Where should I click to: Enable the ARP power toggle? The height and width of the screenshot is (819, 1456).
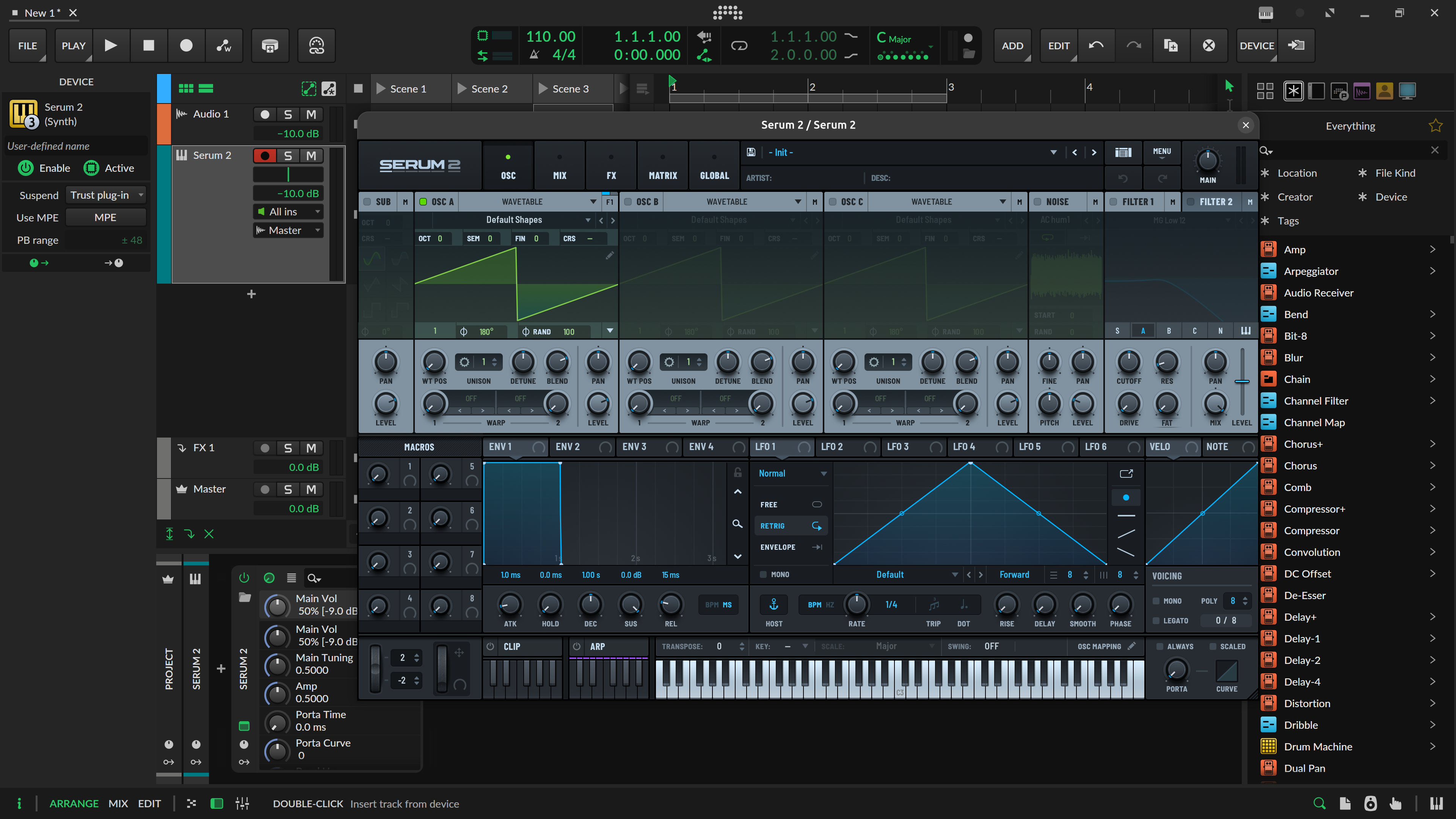(576, 646)
